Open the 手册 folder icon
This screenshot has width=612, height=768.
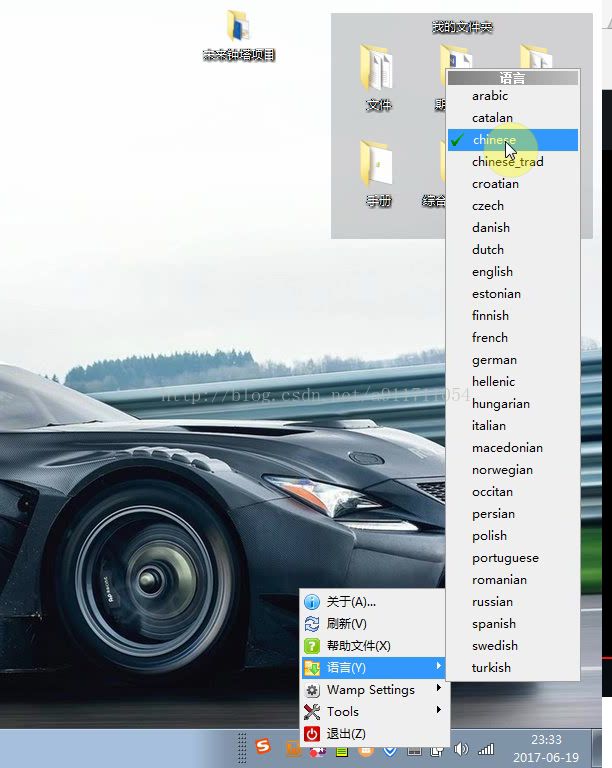tap(376, 164)
